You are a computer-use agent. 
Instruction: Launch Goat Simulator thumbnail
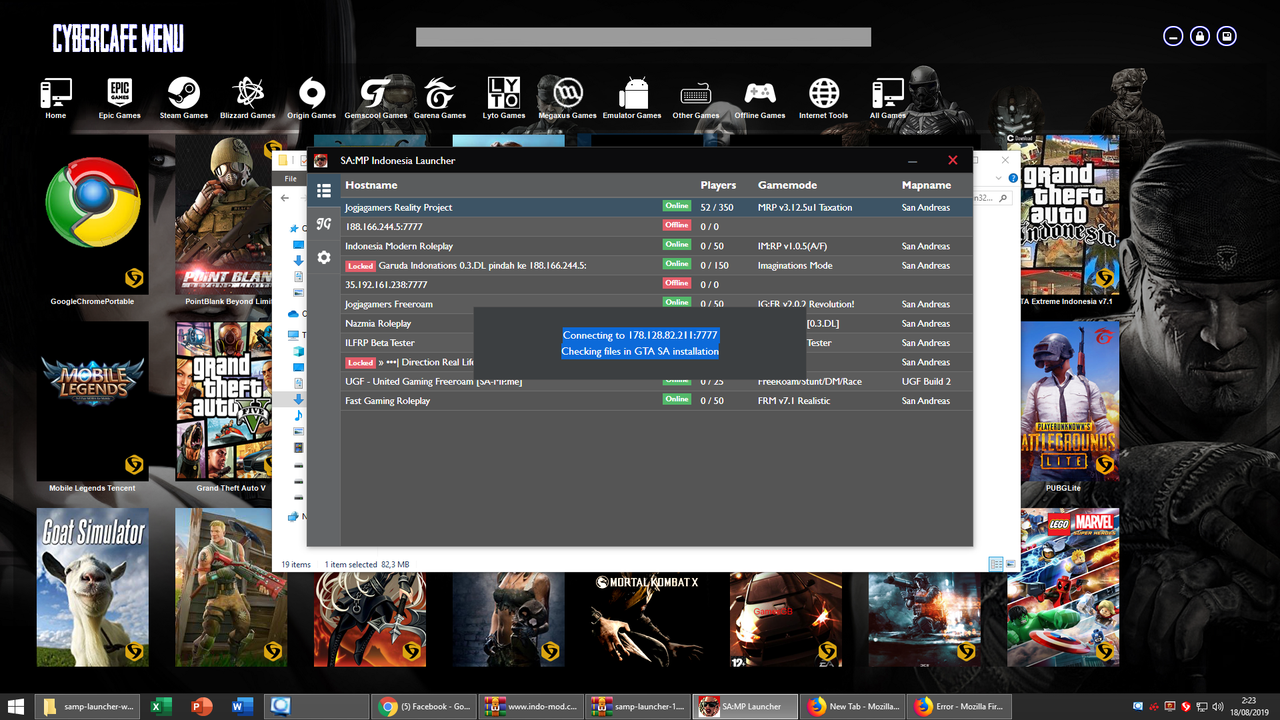pyautogui.click(x=92, y=587)
